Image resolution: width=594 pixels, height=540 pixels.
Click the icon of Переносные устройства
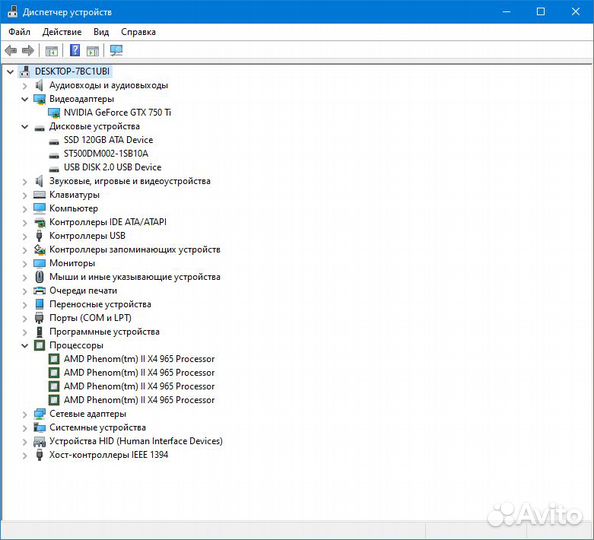(39, 304)
